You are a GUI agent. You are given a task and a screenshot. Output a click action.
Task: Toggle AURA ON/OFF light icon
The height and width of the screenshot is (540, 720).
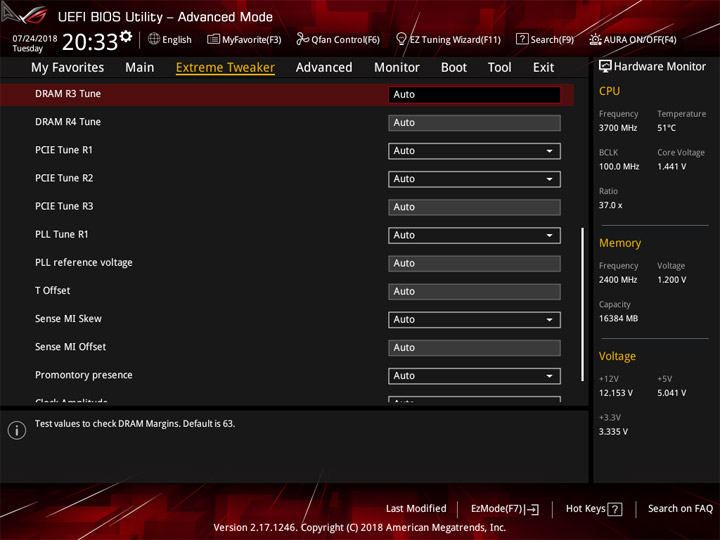pyautogui.click(x=595, y=39)
